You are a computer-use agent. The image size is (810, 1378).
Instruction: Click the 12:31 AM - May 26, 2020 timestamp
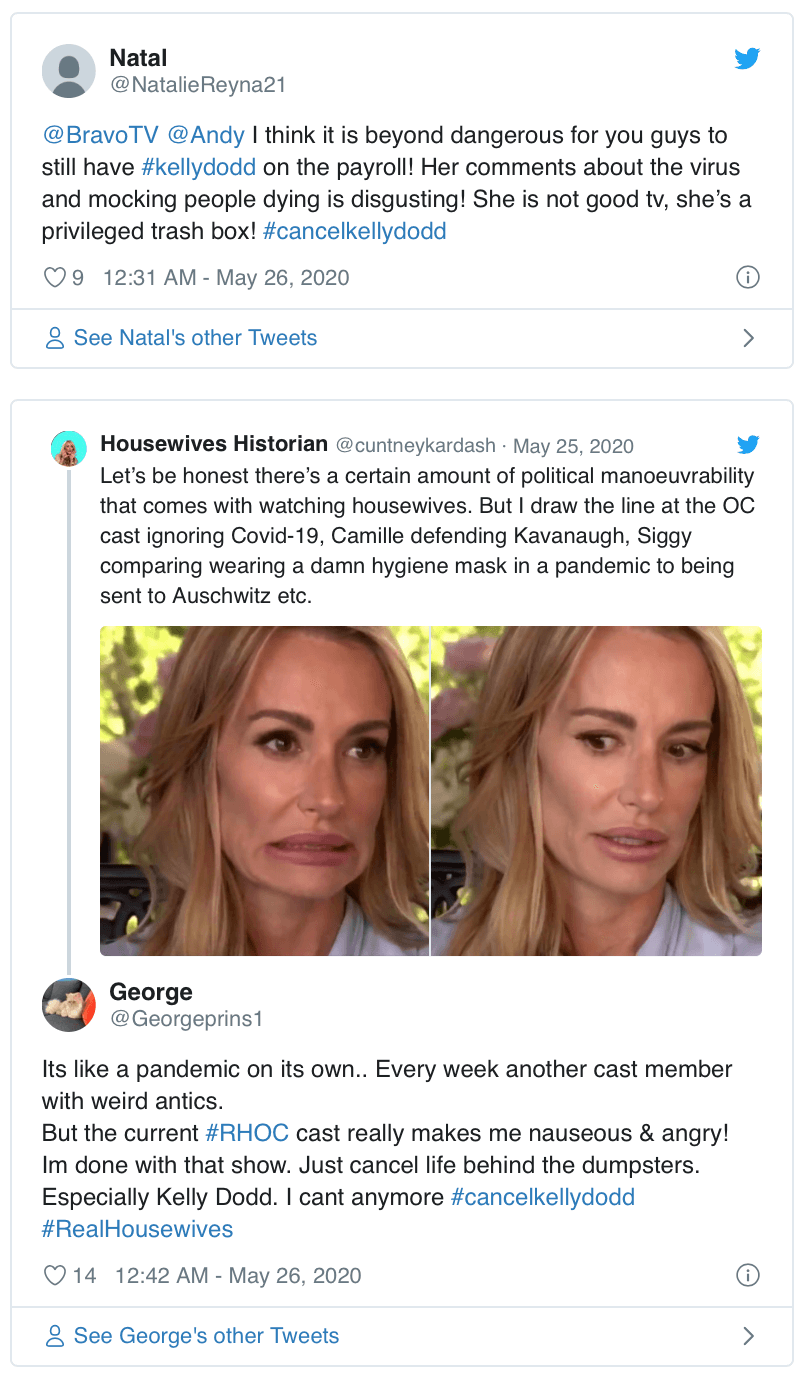226,277
